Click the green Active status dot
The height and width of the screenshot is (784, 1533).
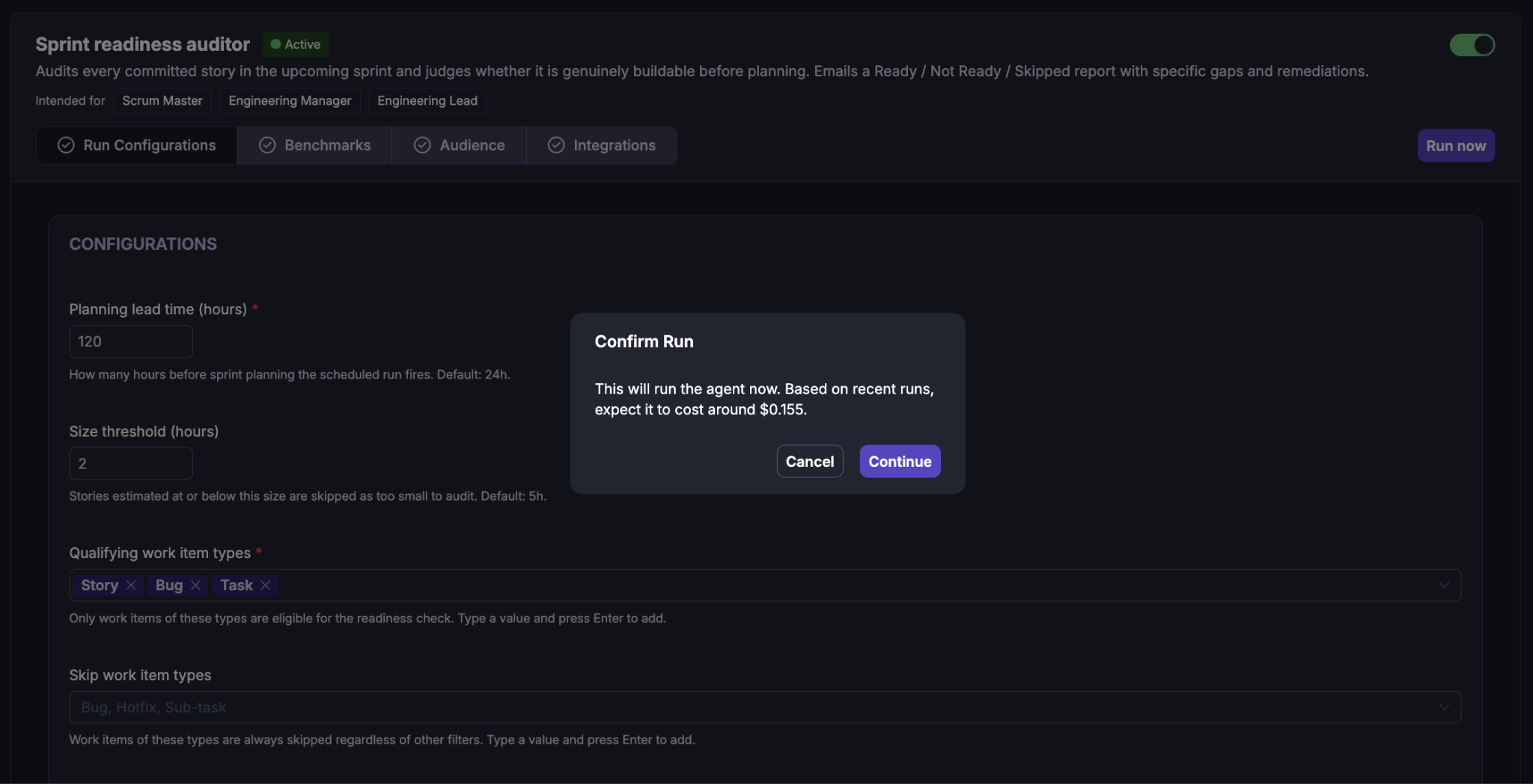[275, 44]
